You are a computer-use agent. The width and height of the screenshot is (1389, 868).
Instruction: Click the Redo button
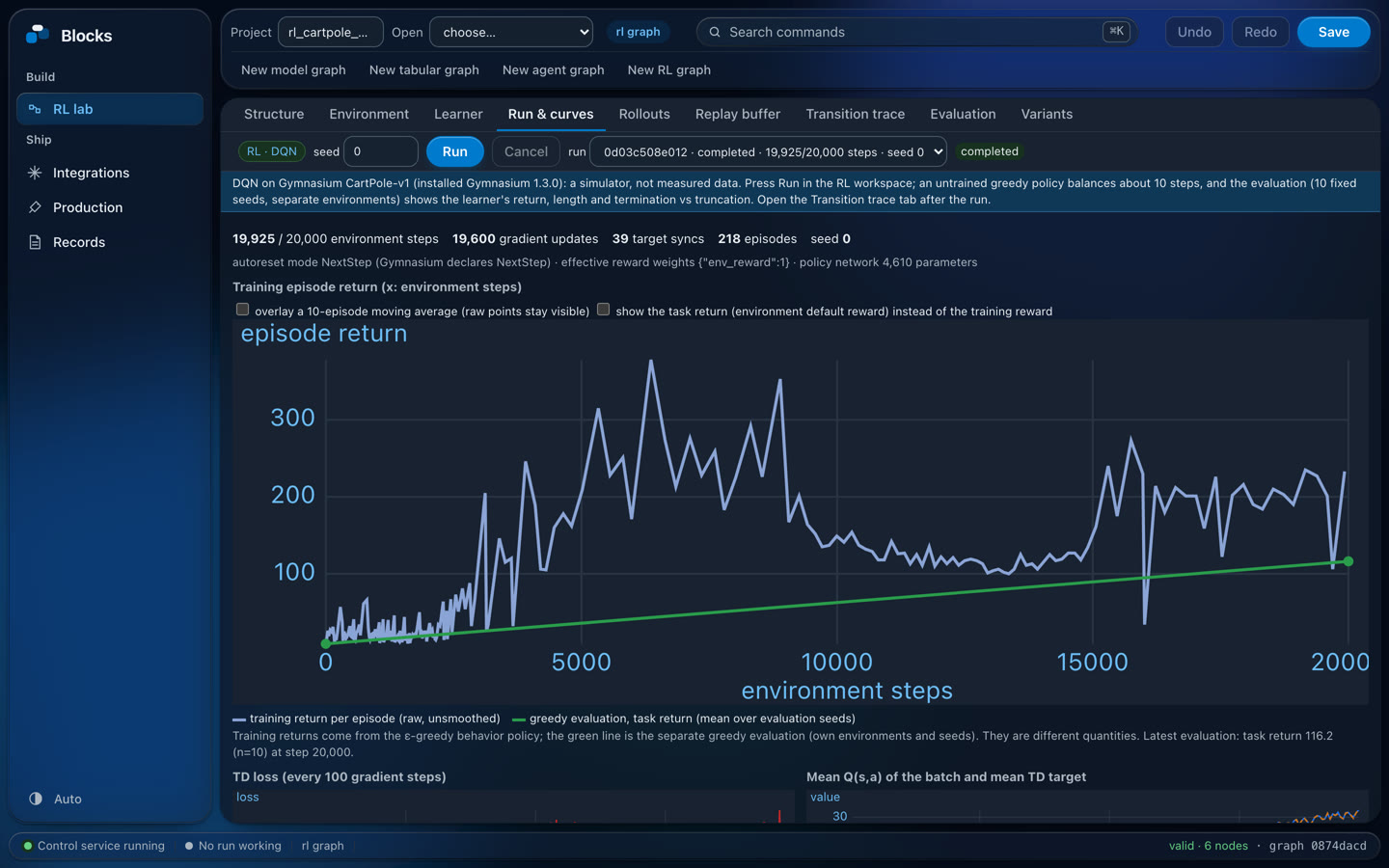[x=1260, y=32]
